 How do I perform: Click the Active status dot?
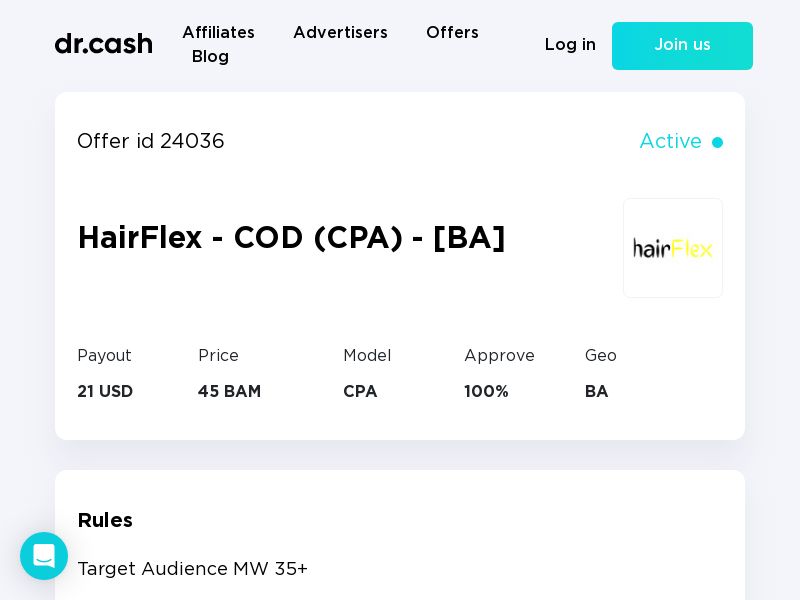tap(717, 142)
